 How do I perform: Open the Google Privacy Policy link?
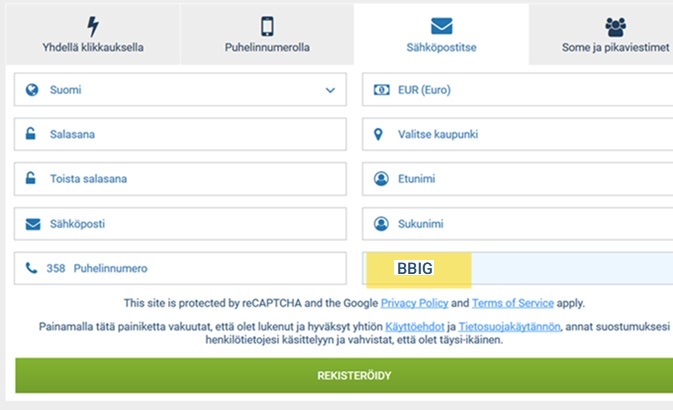(414, 303)
